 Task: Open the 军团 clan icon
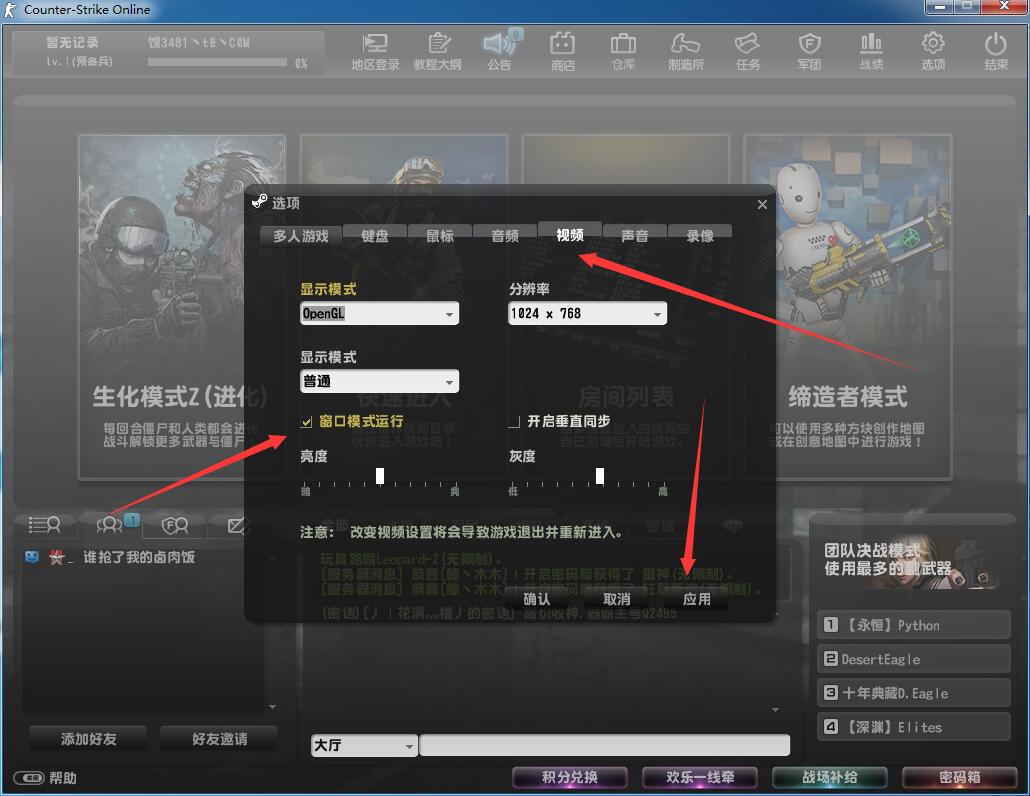click(x=809, y=52)
